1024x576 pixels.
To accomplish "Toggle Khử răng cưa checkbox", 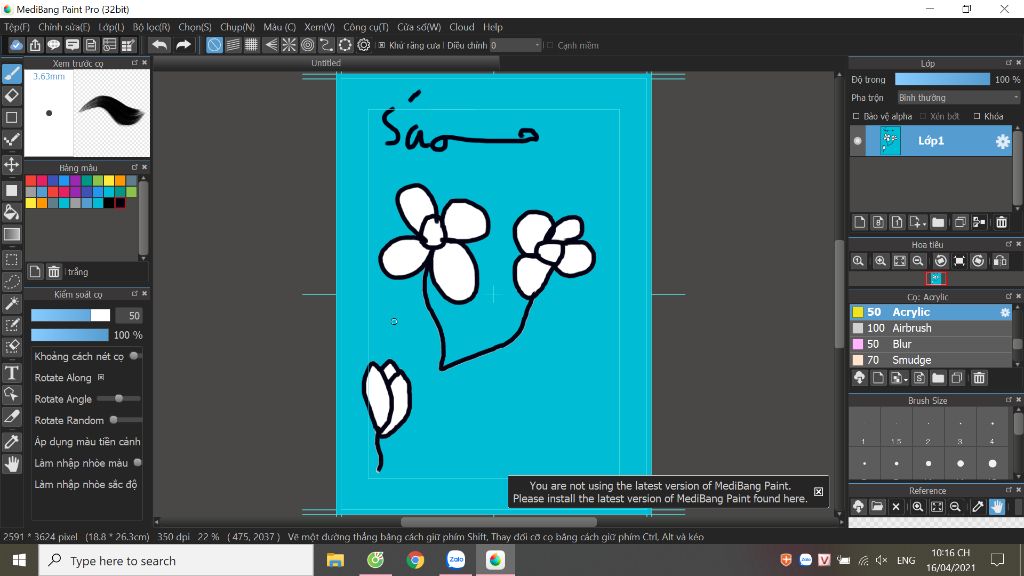I will tap(382, 45).
